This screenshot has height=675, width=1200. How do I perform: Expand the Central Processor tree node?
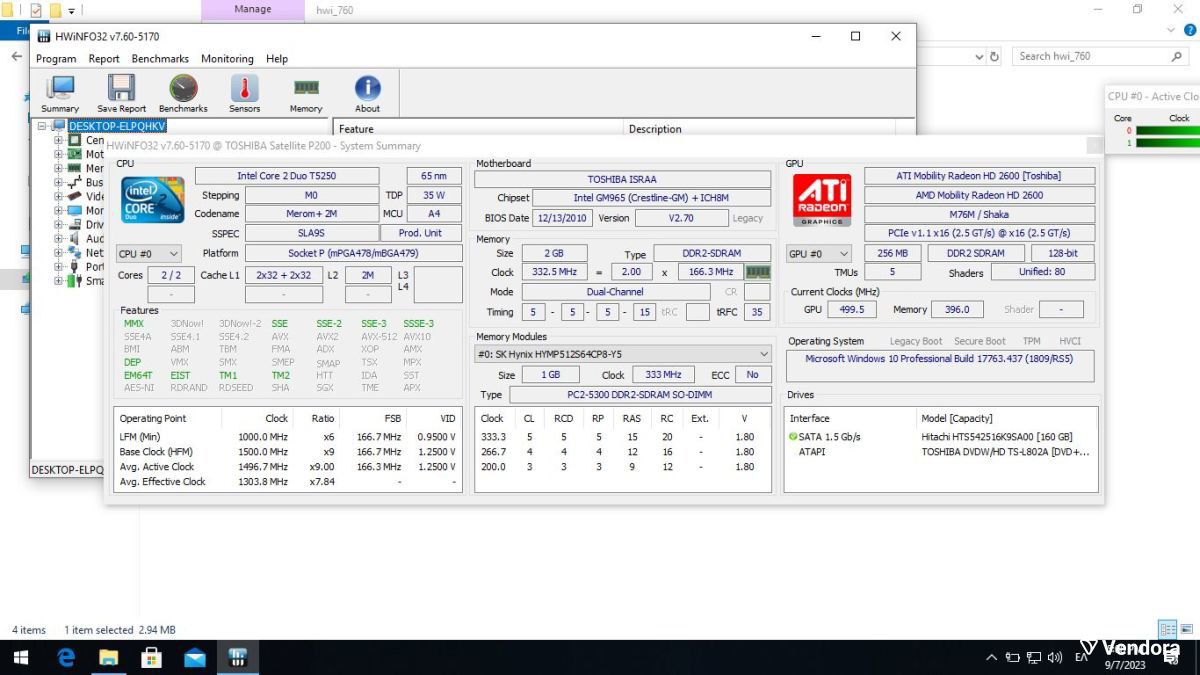click(x=58, y=140)
